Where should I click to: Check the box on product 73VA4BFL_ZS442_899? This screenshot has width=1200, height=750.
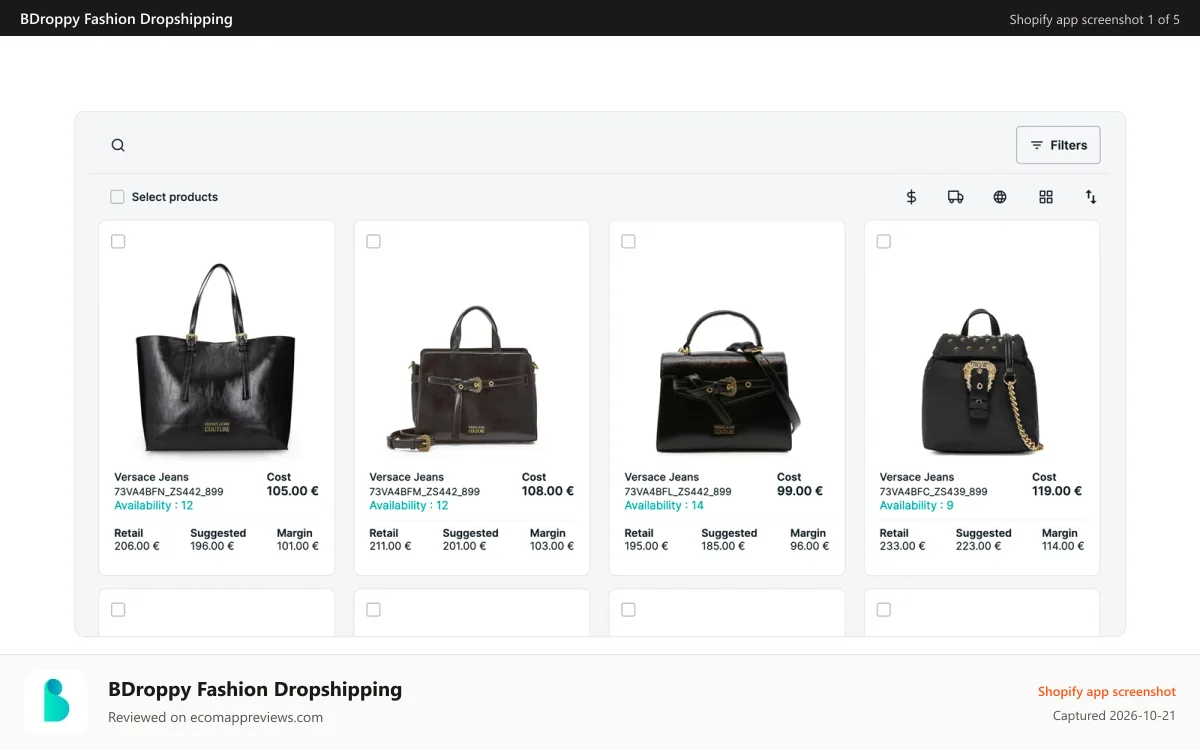click(628, 241)
